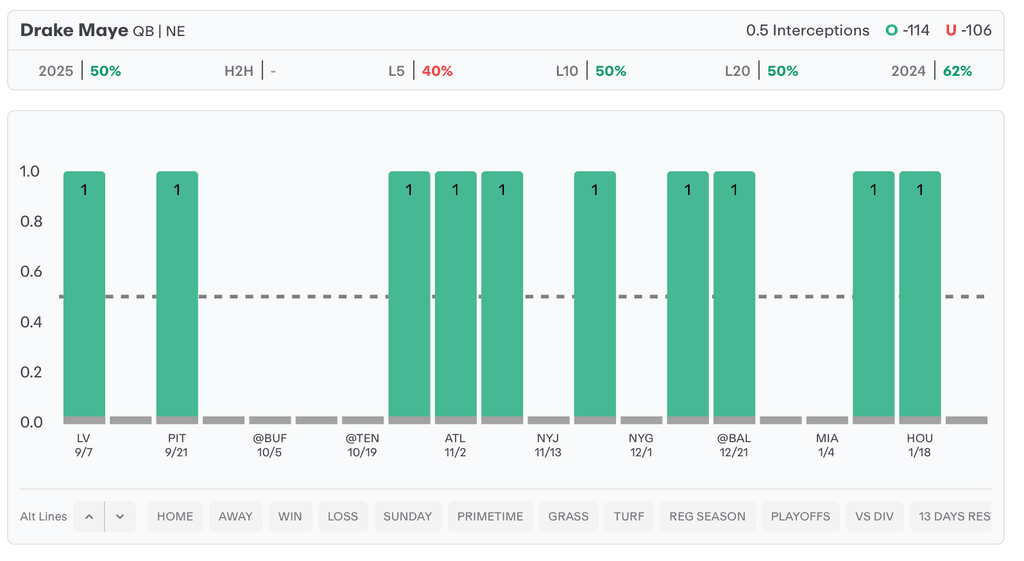Select the VS DIV filter
The image size is (1024, 561).
click(875, 517)
